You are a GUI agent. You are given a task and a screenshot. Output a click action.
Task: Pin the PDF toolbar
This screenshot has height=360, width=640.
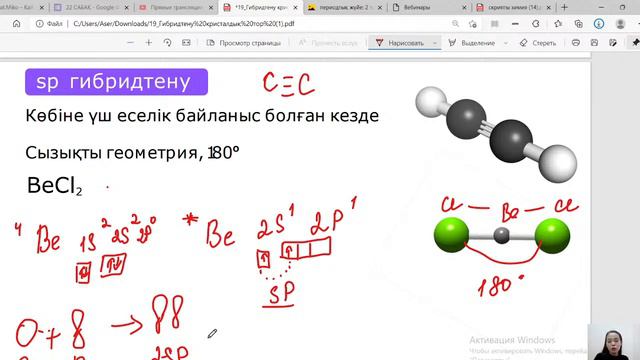pos(635,43)
